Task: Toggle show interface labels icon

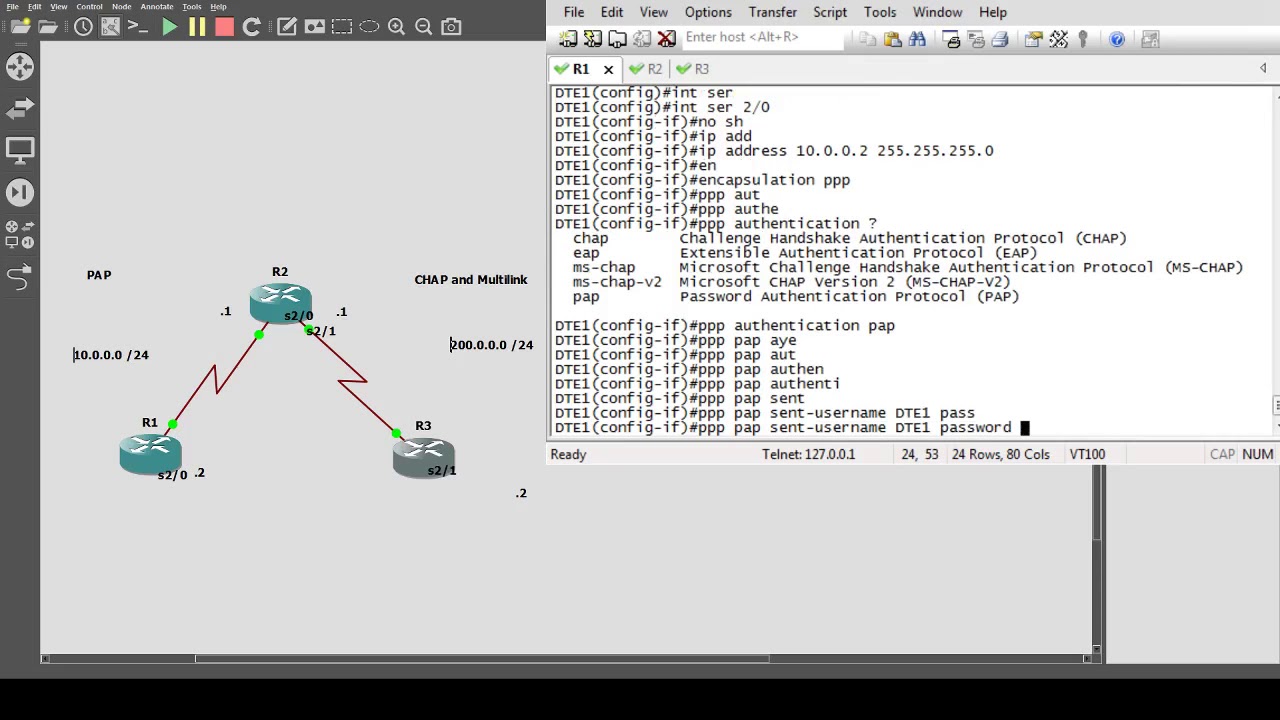Action: coord(110,27)
